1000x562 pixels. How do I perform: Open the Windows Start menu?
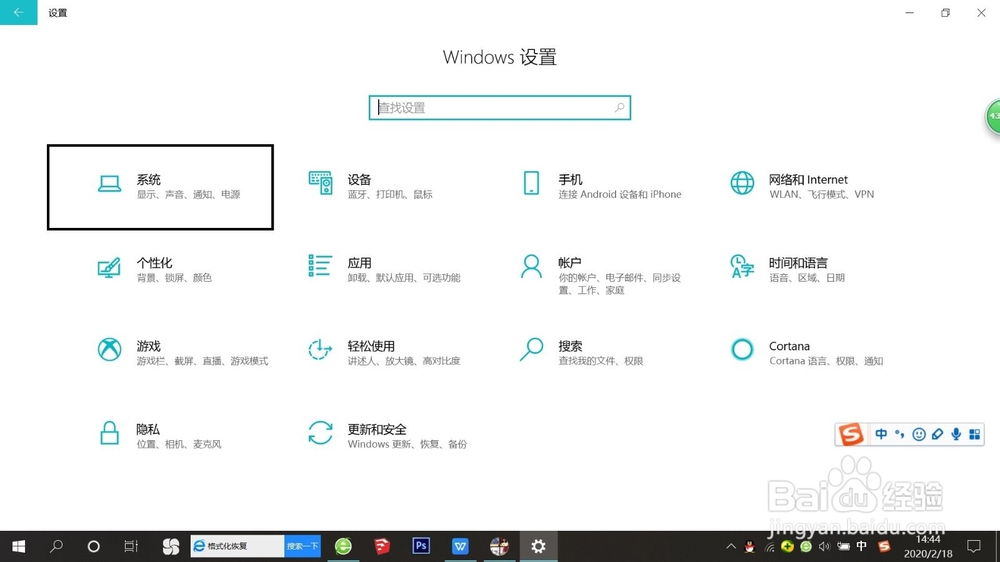(18, 546)
